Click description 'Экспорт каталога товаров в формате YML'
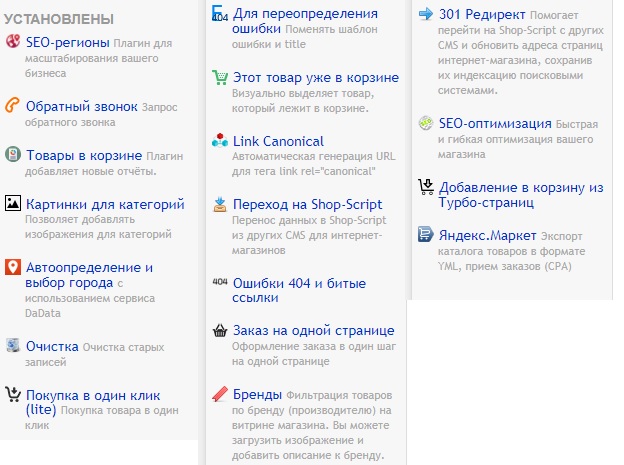Image resolution: width=624 pixels, height=465 pixels. pos(511,251)
